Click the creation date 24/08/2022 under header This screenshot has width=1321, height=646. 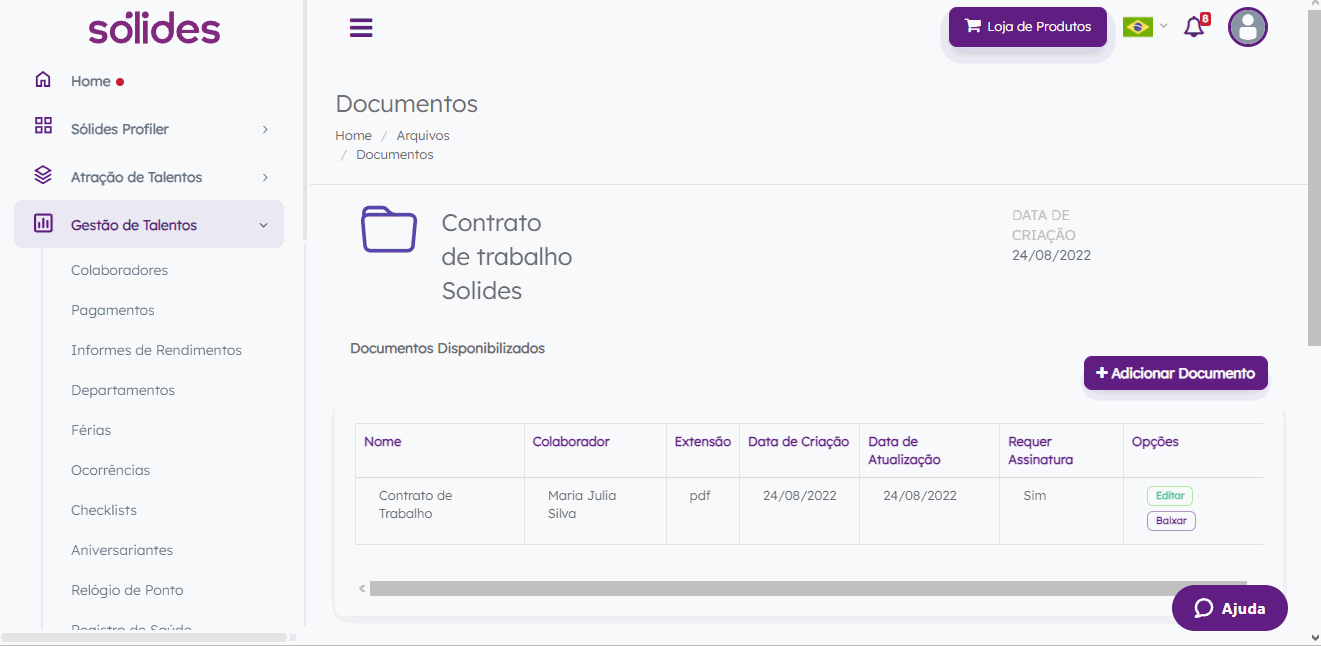(1051, 255)
